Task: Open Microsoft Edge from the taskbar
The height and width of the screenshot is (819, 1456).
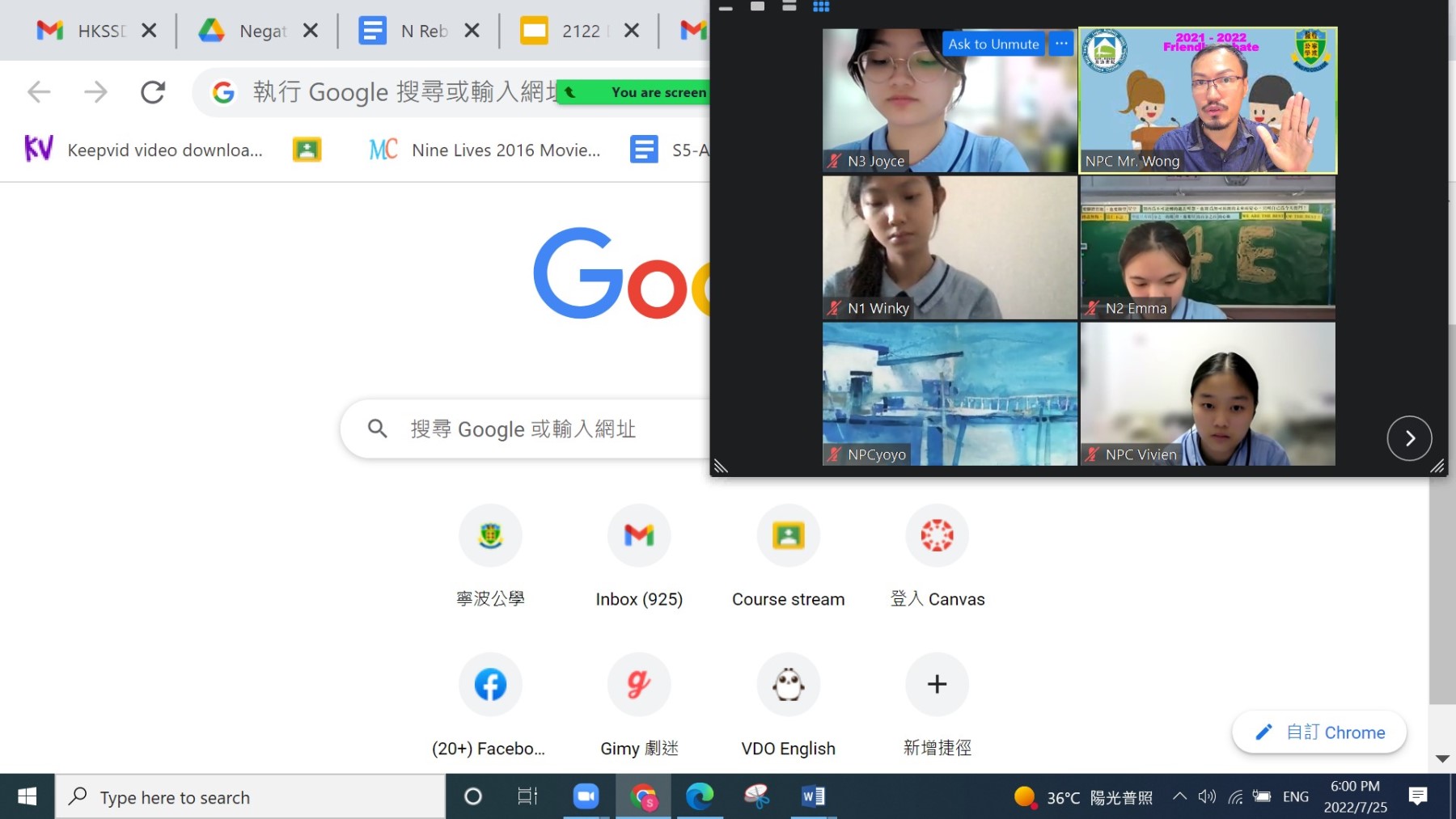Action: [x=700, y=797]
